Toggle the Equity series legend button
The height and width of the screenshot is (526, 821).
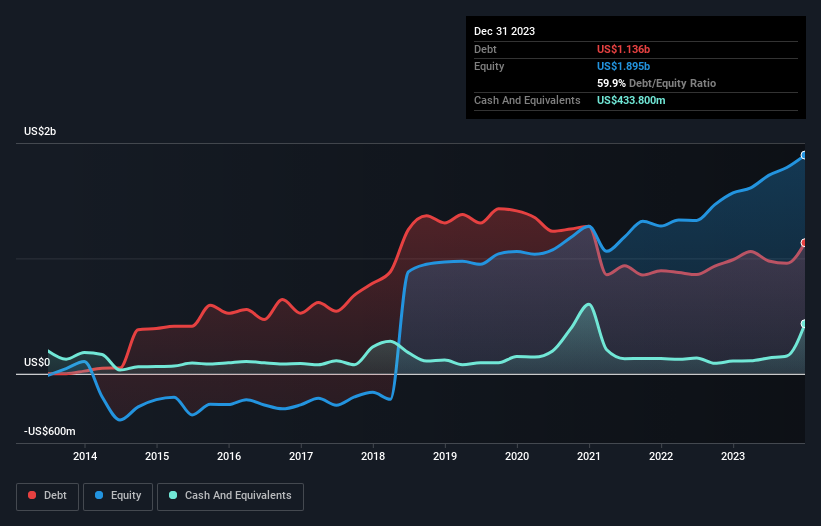click(118, 496)
